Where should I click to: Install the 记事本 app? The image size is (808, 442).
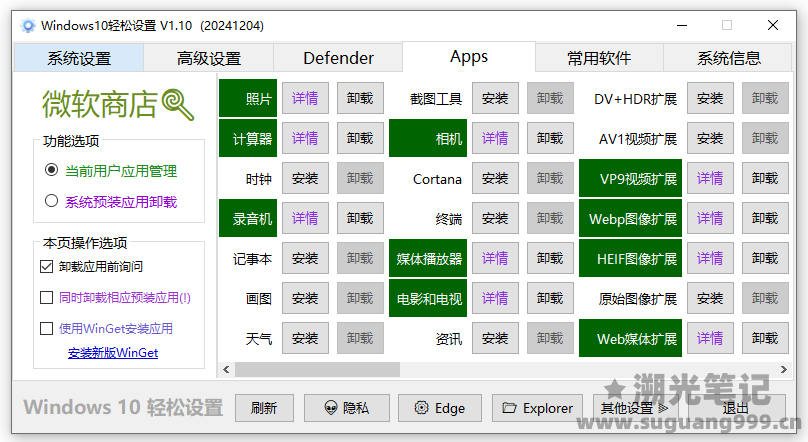pos(305,258)
